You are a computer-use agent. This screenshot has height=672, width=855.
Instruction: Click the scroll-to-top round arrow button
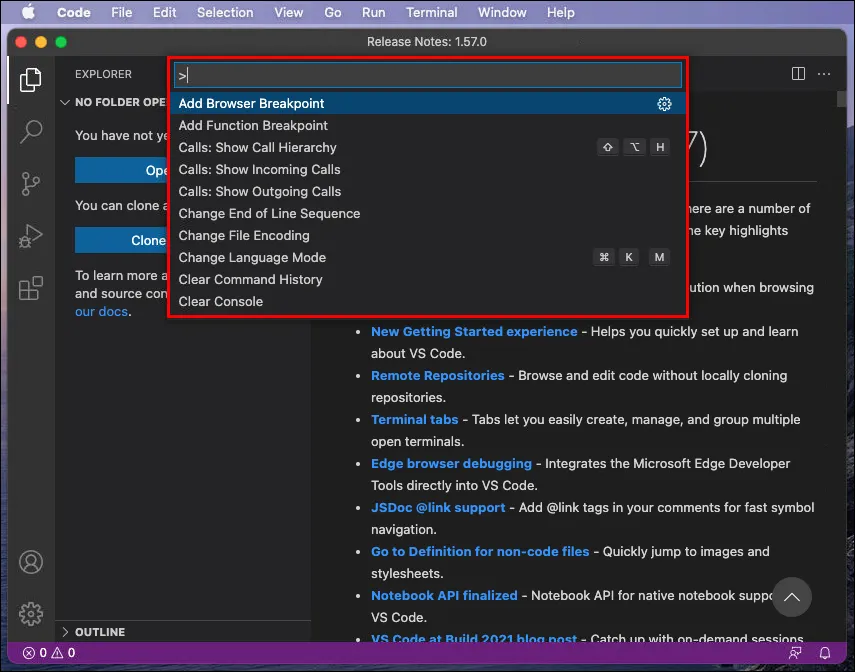pos(792,597)
